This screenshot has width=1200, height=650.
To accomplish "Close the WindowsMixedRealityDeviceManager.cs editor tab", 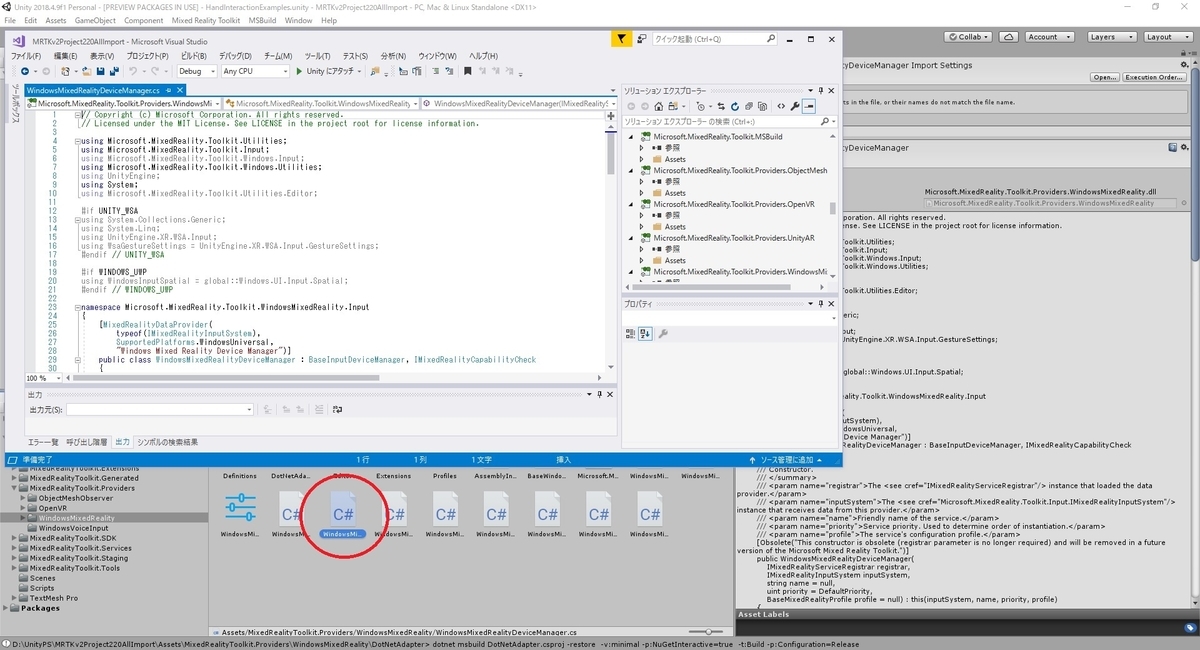I will (x=180, y=90).
